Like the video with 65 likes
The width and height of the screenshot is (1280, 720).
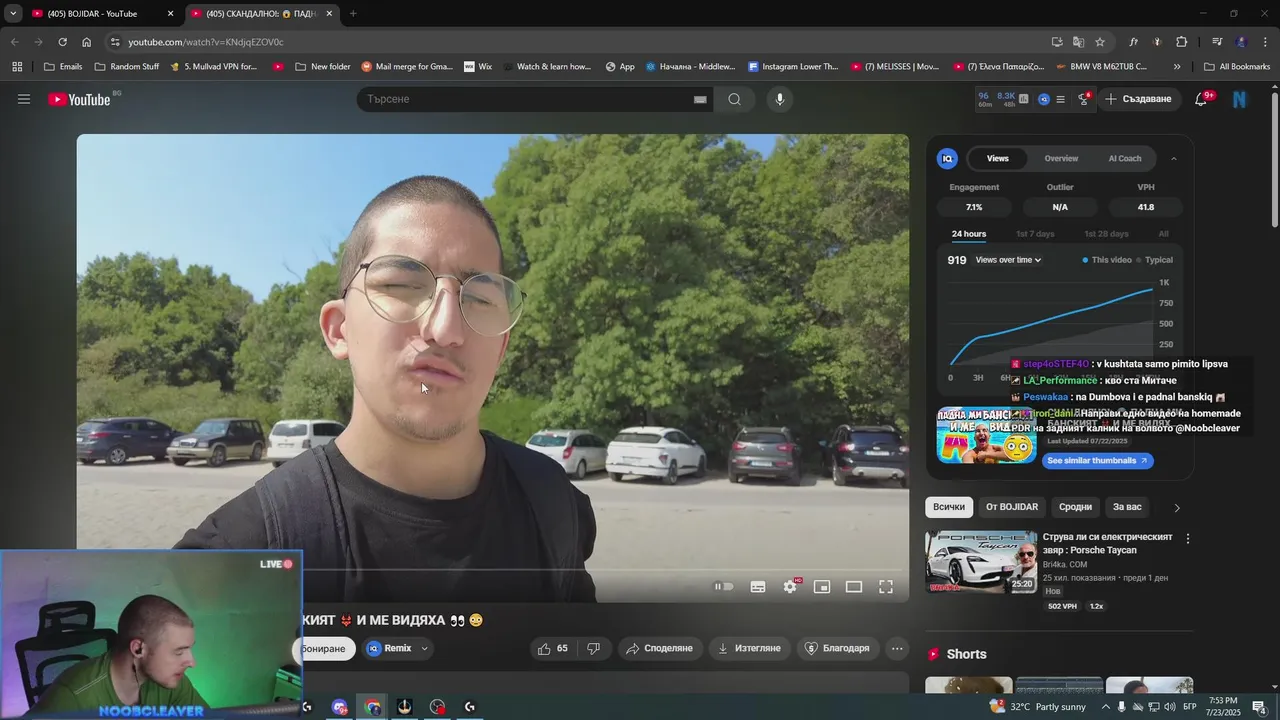click(553, 648)
